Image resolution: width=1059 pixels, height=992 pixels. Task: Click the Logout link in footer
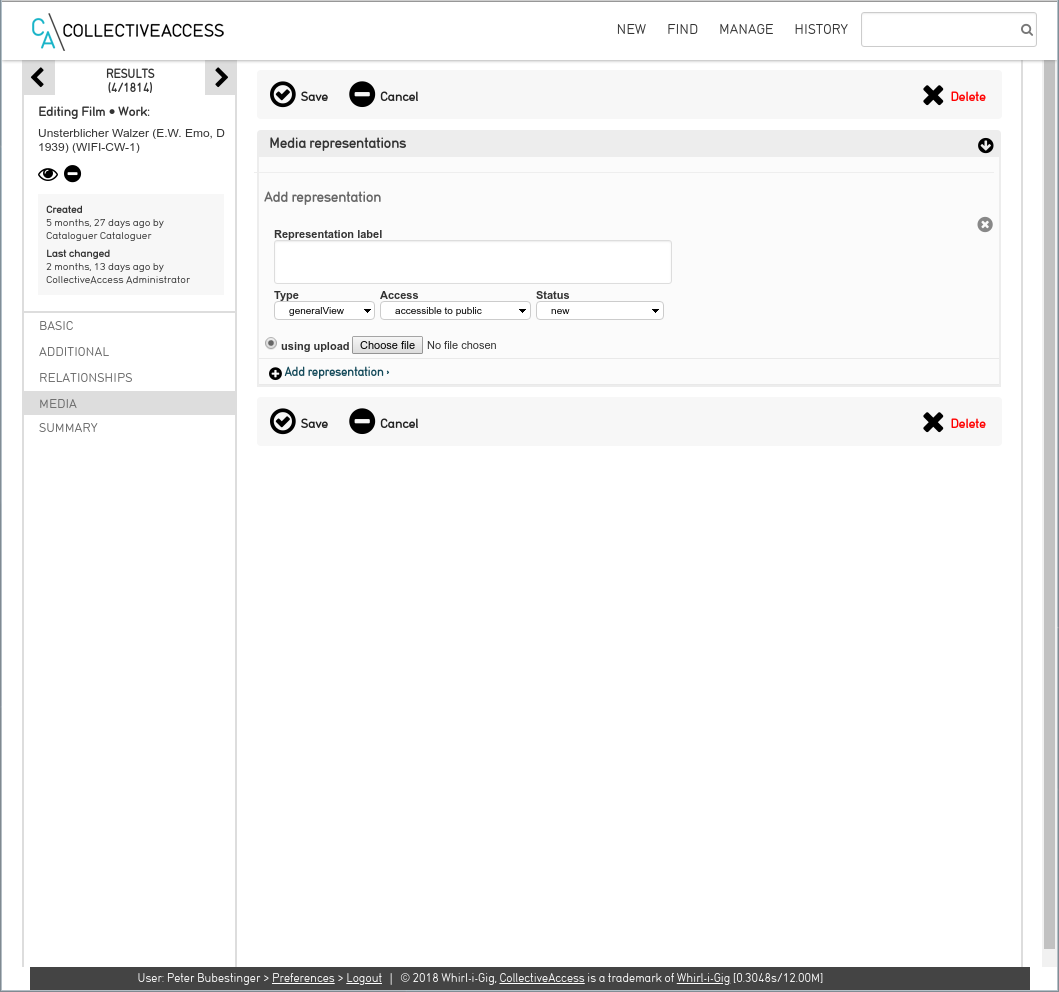(364, 978)
